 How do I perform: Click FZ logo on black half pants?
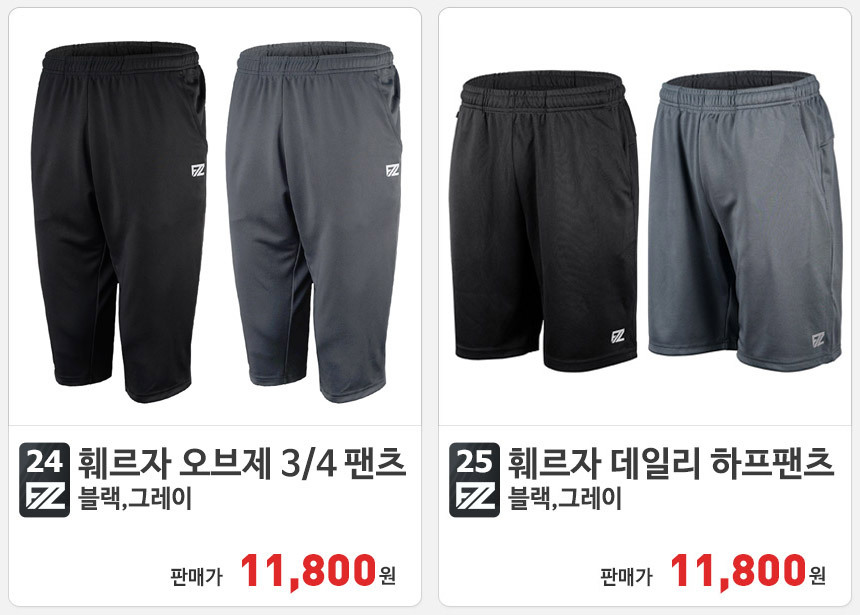pos(618,336)
